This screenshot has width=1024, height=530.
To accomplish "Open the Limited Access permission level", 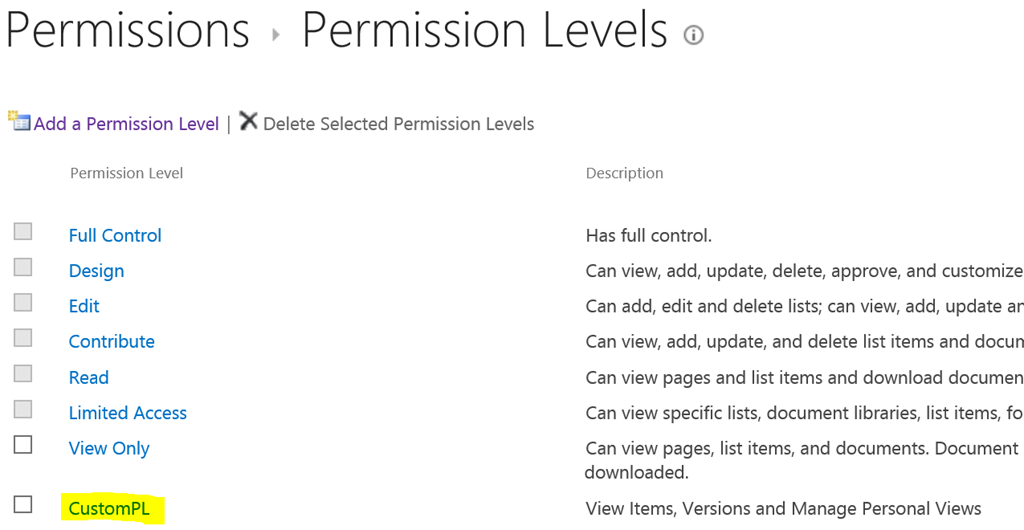I will (x=127, y=413).
